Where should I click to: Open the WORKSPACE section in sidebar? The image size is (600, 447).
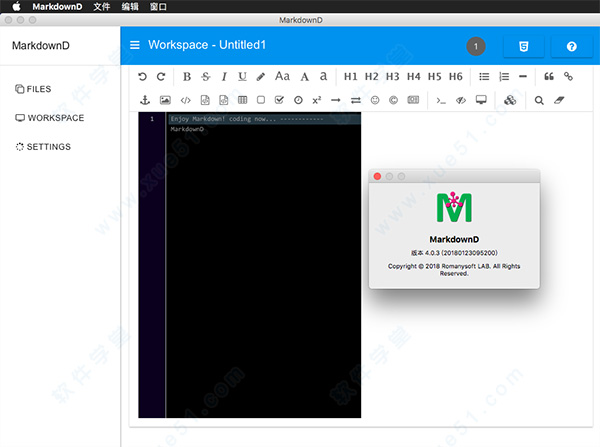click(49, 118)
